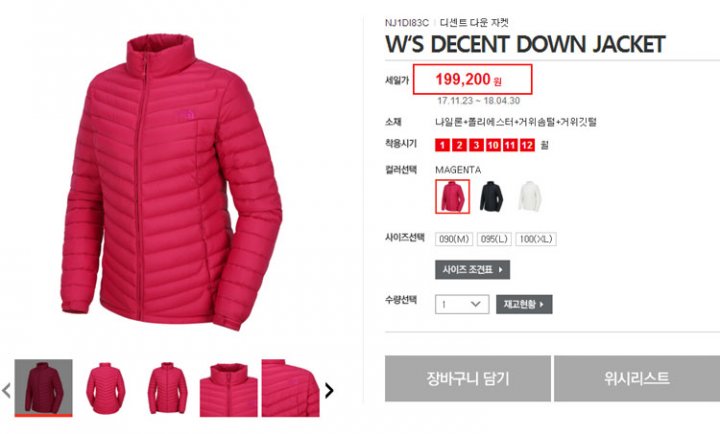This screenshot has width=720, height=434.
Task: Choose the white jacket color swatch
Action: pyautogui.click(x=530, y=197)
